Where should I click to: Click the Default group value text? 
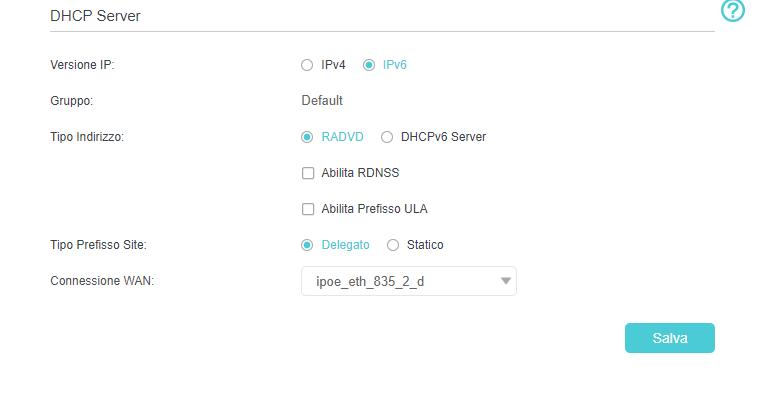pos(322,101)
